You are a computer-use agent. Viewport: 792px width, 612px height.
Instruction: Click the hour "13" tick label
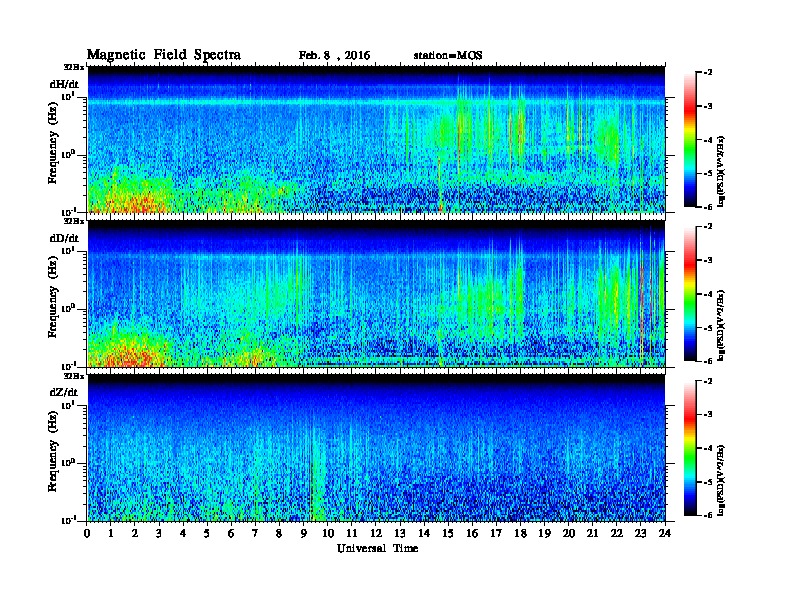pos(400,533)
